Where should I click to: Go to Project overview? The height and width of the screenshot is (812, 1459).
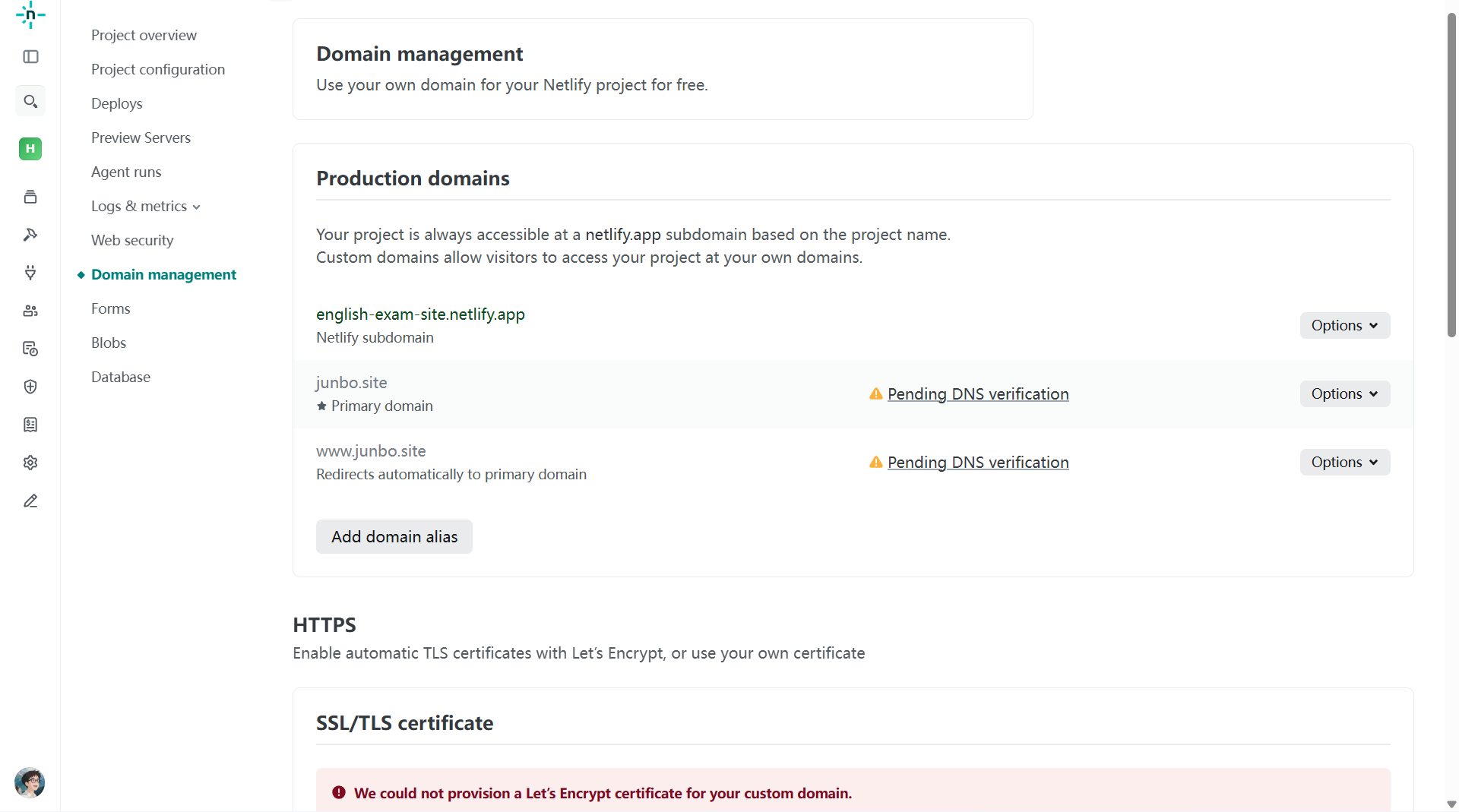(144, 35)
